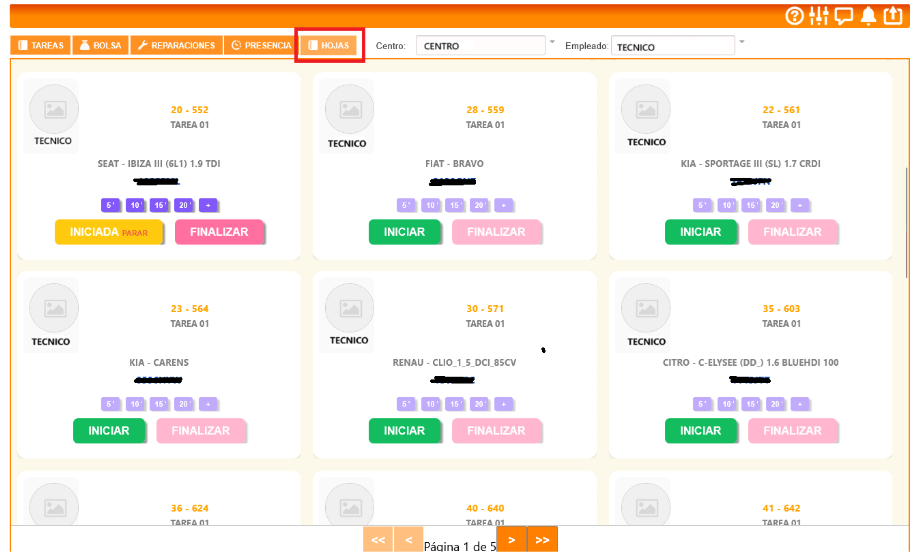Click 20' on the RENAU CLIO card

click(479, 404)
